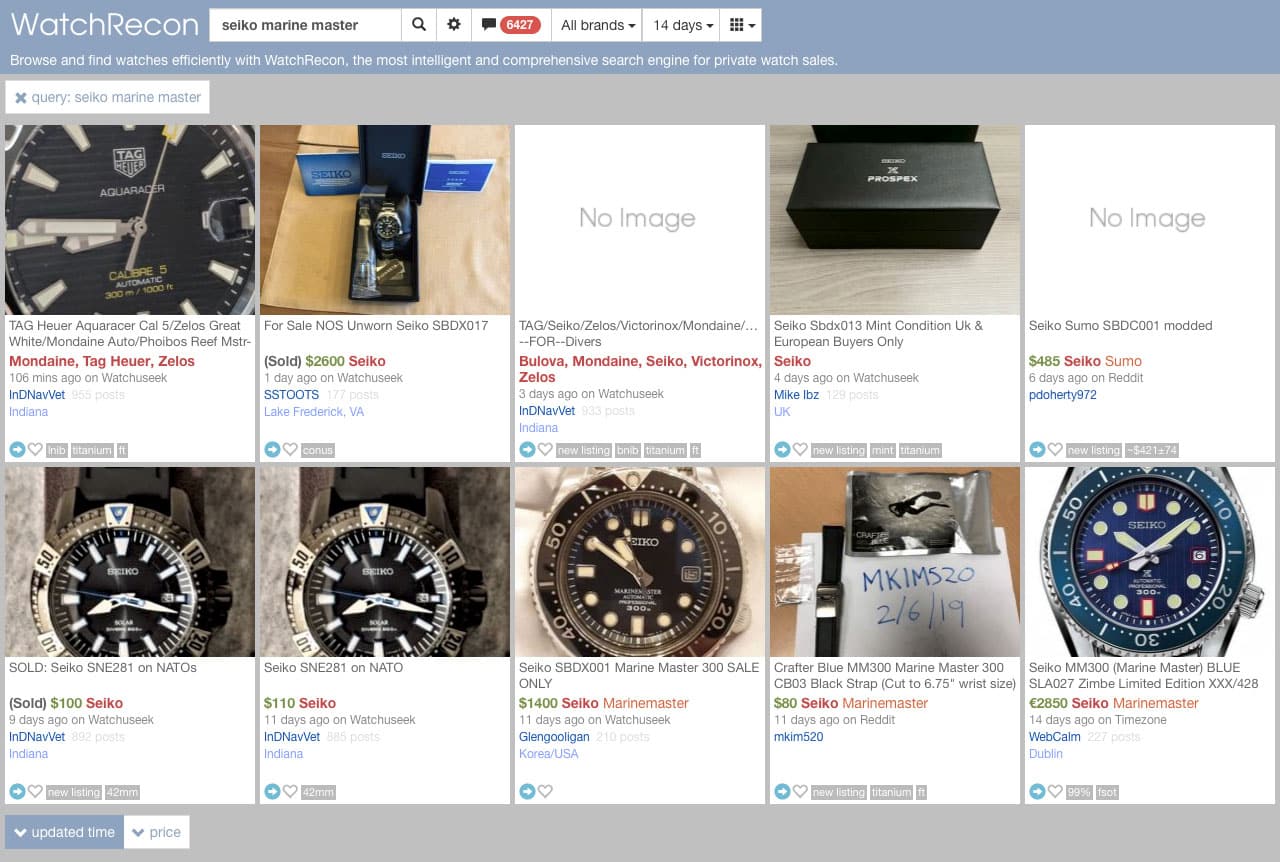The image size is (1280, 862).
Task: Select the 99% tag on SLA027 listing
Action: coord(1079,793)
